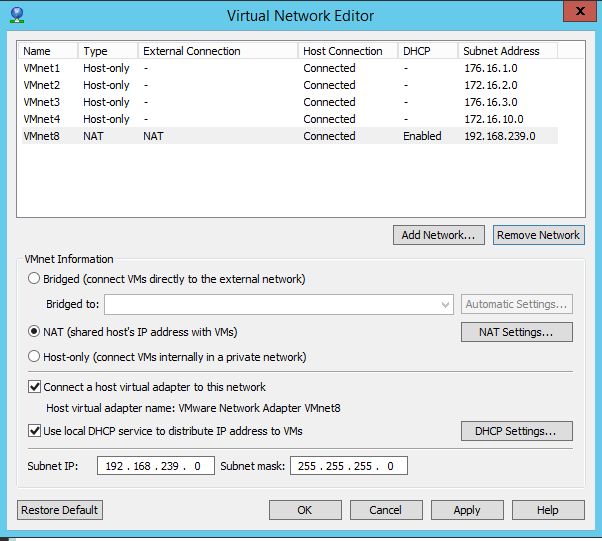Select the Bridged radio button

[x=34, y=278]
